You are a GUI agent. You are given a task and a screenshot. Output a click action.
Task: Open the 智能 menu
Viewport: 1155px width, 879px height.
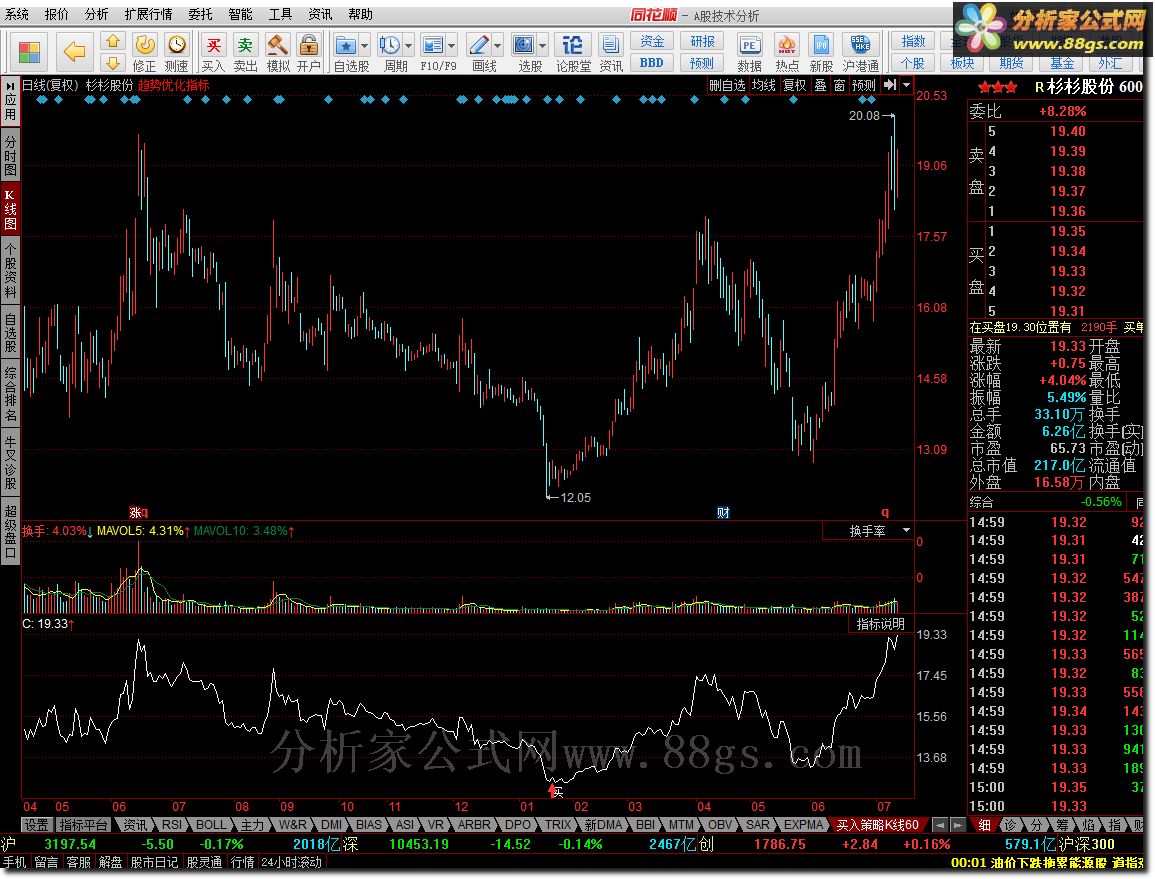(240, 15)
